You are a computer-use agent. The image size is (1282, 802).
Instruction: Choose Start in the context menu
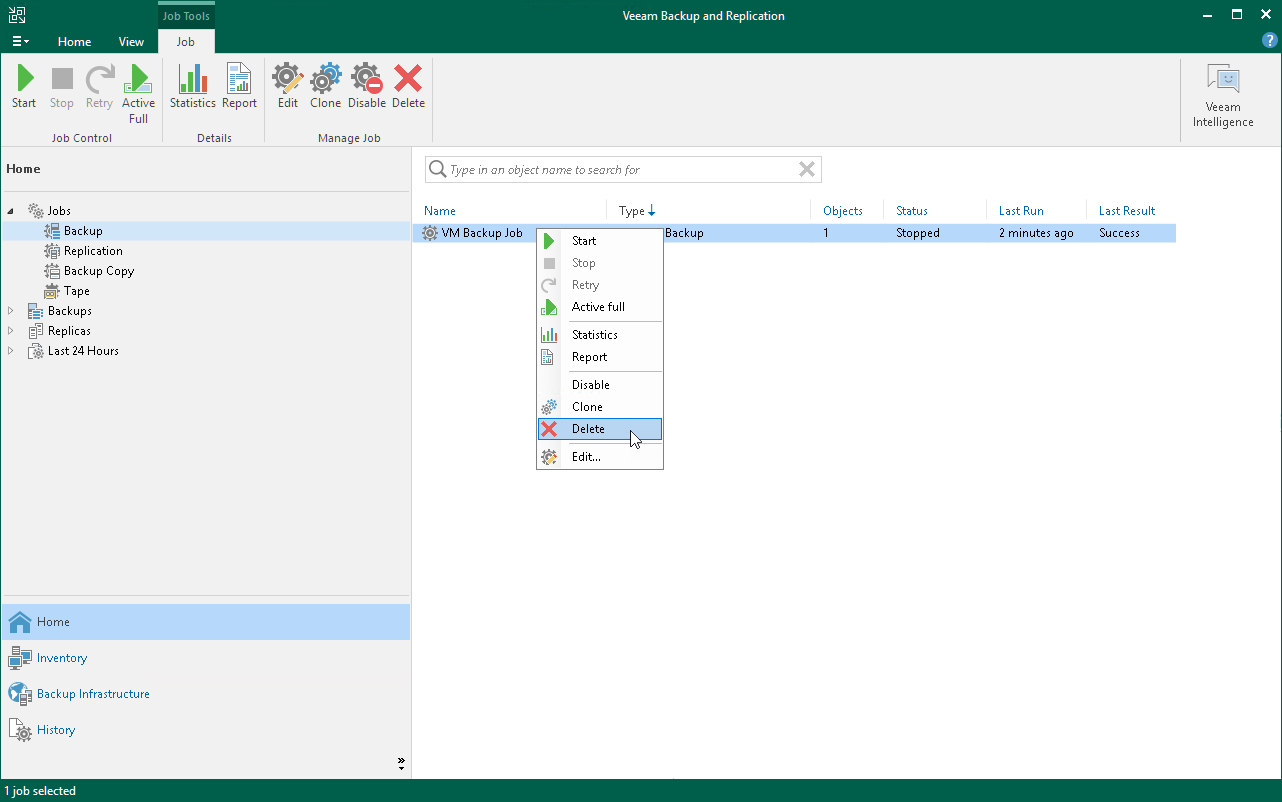[x=600, y=241]
